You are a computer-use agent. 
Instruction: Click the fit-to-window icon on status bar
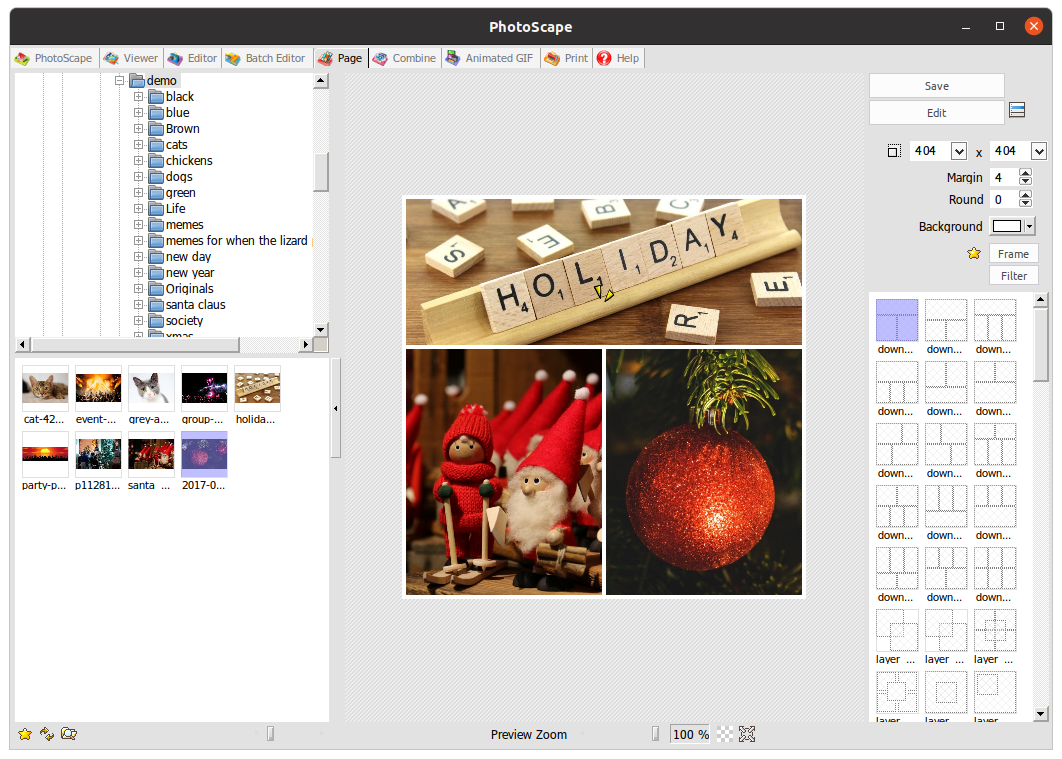pyautogui.click(x=746, y=734)
